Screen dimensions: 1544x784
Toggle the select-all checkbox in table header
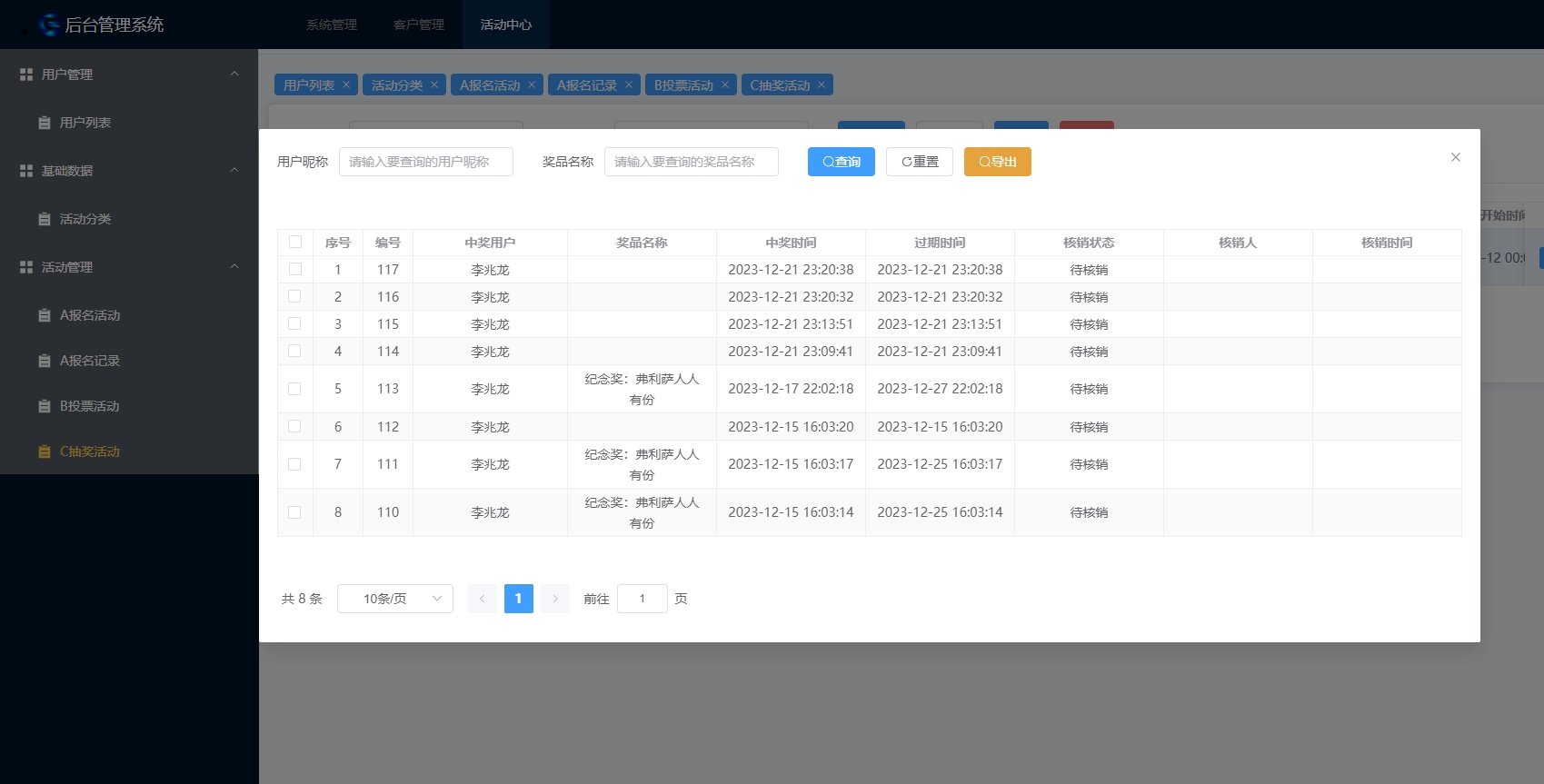[x=295, y=242]
